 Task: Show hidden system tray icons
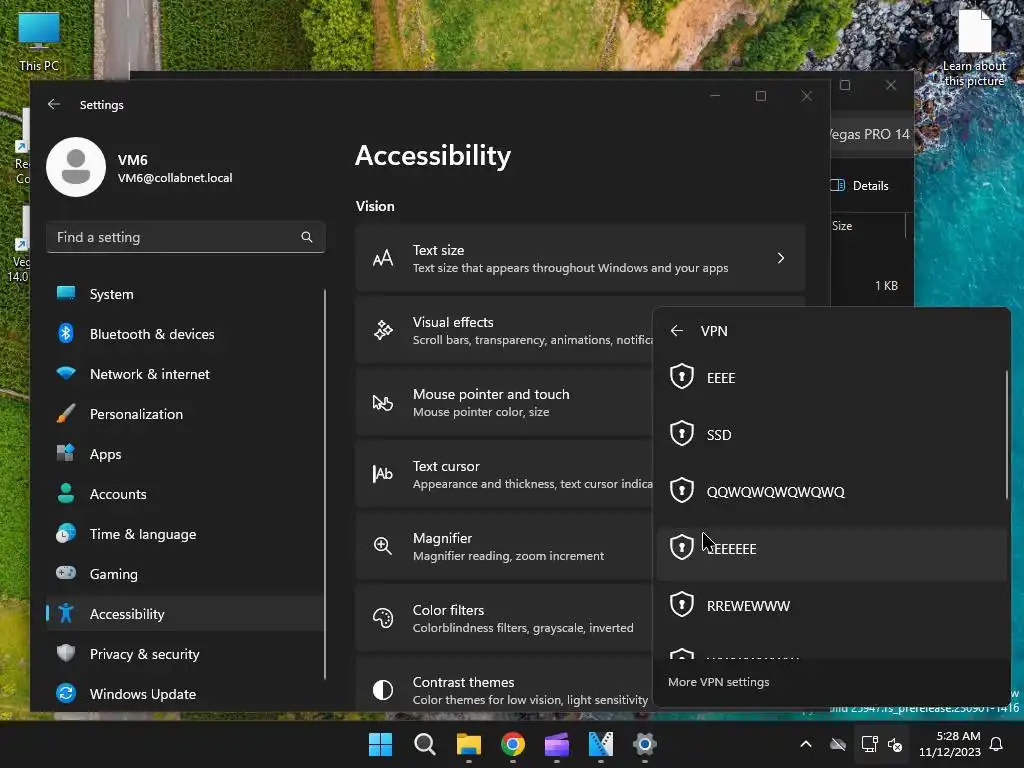pyautogui.click(x=806, y=744)
